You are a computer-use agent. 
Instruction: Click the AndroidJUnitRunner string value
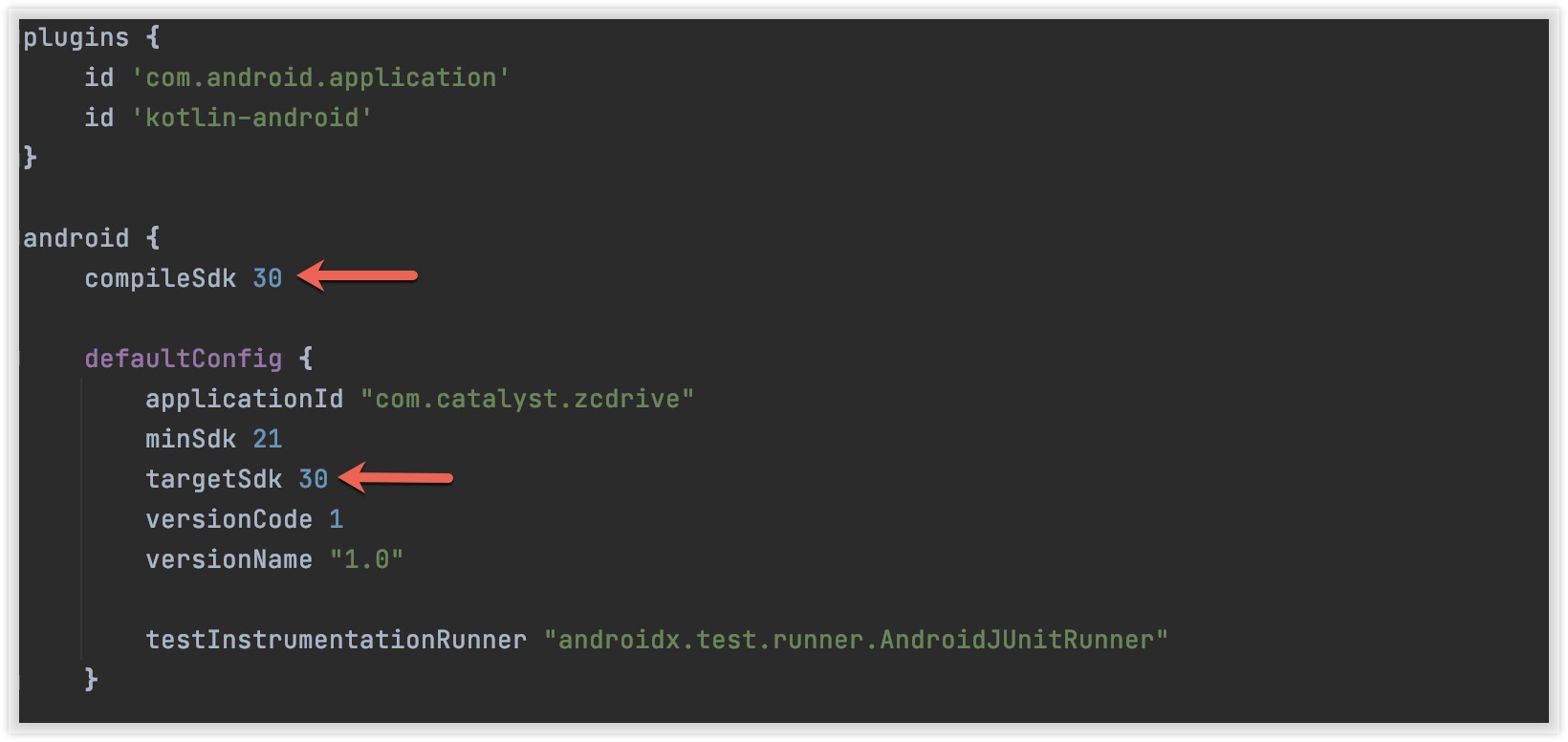coord(856,640)
